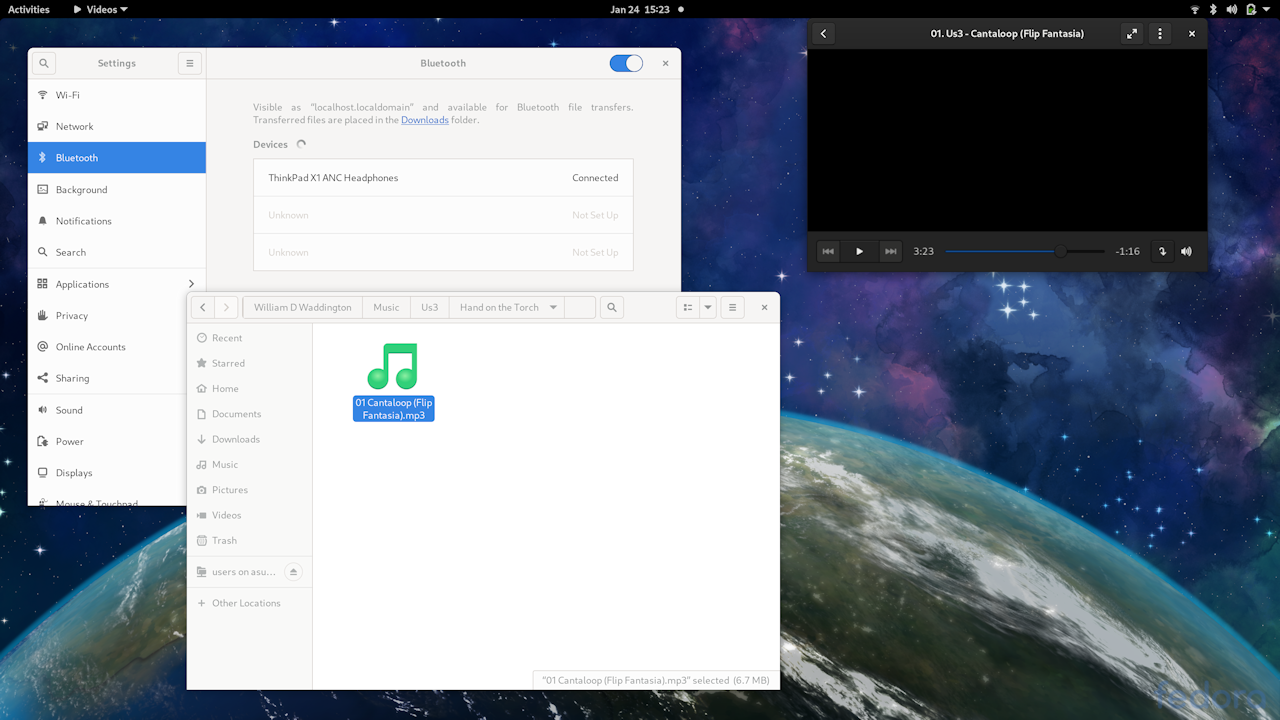Image resolution: width=1280 pixels, height=720 pixels.
Task: Open Online Accounts settings panel
Action: tap(117, 347)
